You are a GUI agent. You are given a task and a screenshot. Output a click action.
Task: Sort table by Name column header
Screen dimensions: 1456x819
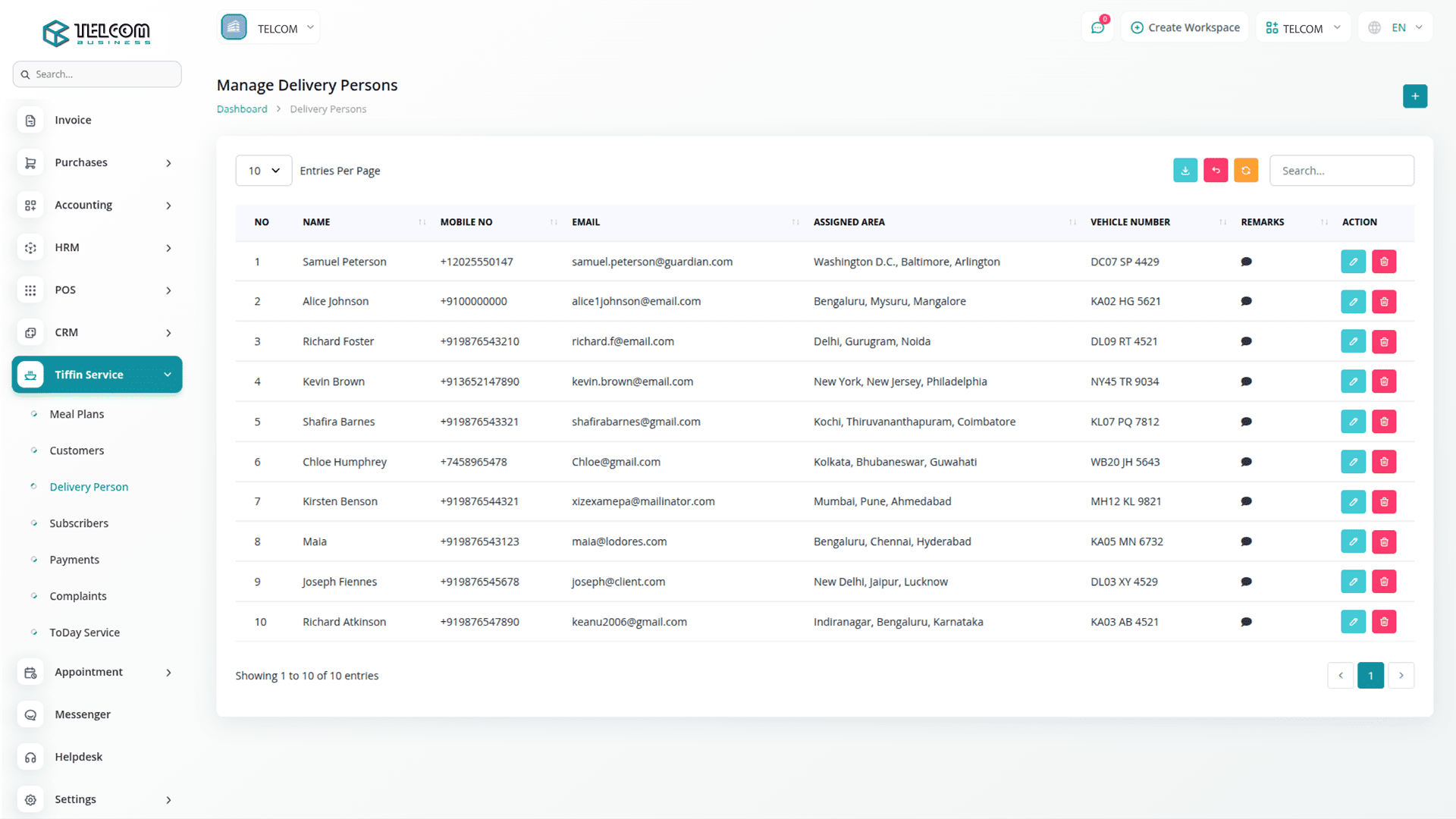(316, 222)
